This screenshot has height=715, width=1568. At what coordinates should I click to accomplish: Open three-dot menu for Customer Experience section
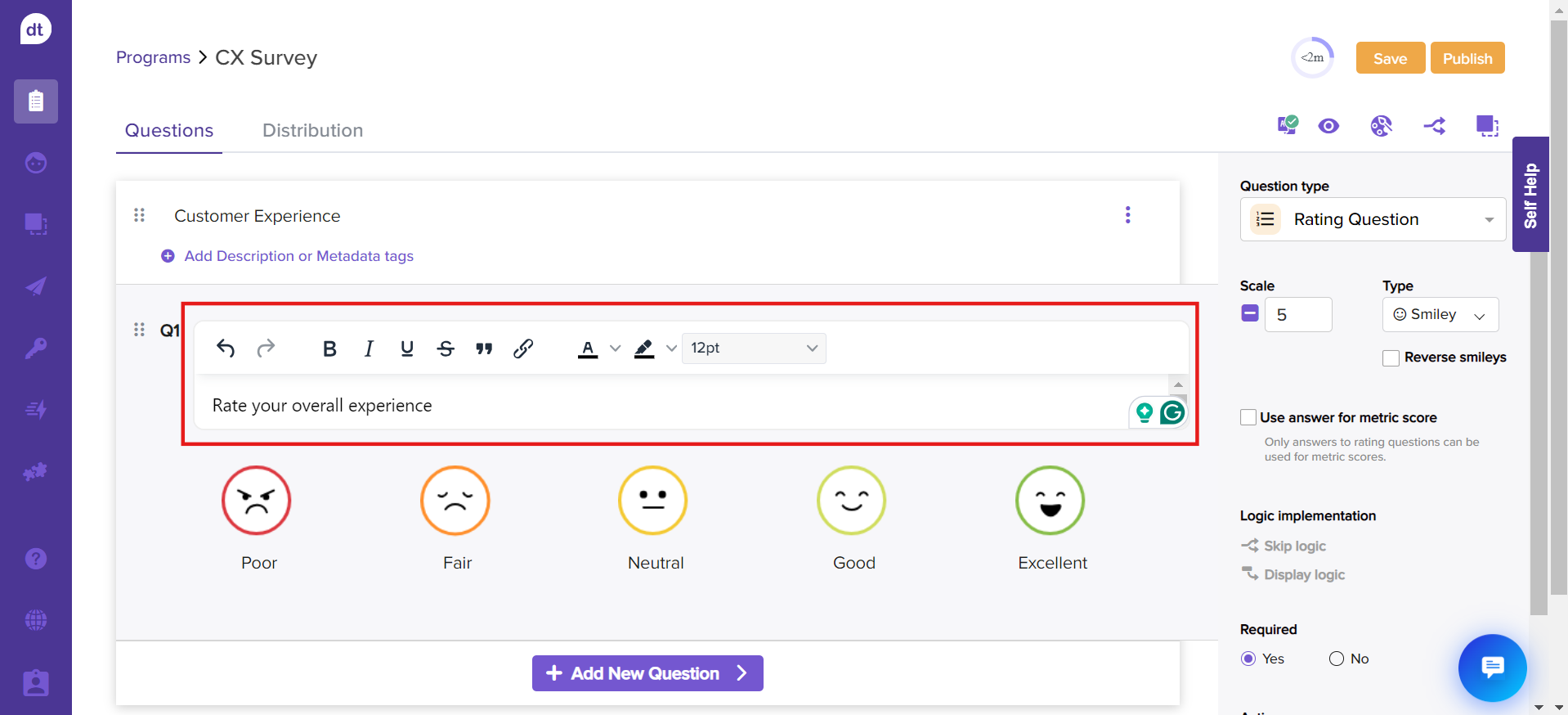click(x=1127, y=215)
